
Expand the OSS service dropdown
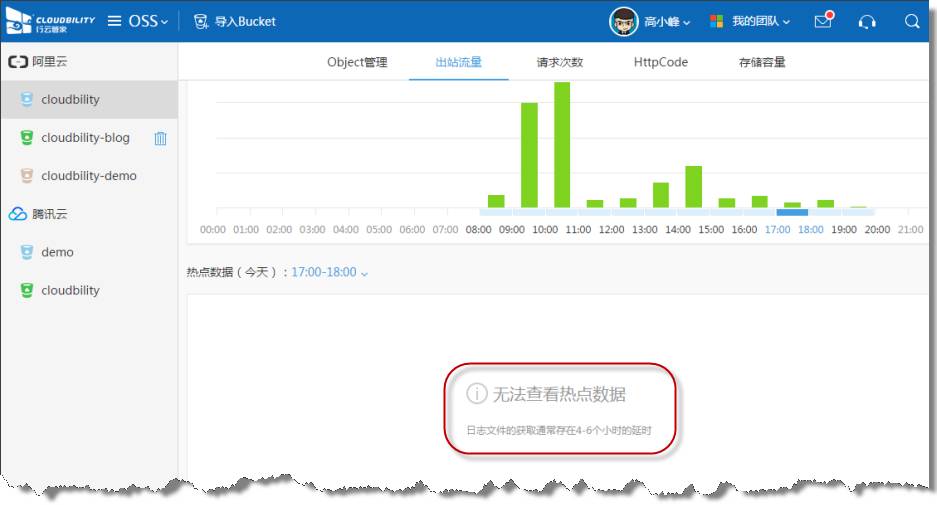[x=147, y=21]
